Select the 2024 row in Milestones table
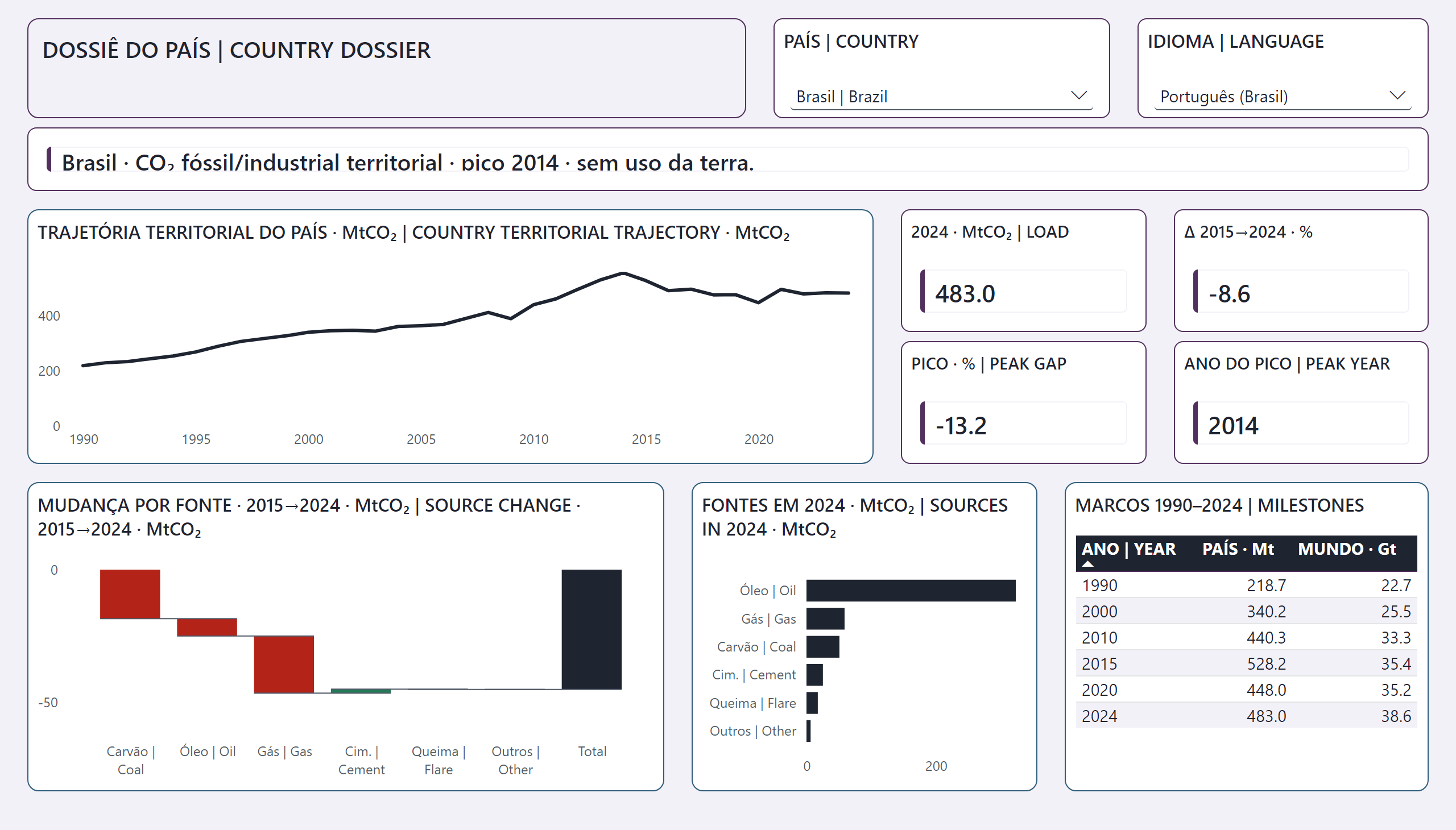The height and width of the screenshot is (830, 1456). (1246, 716)
